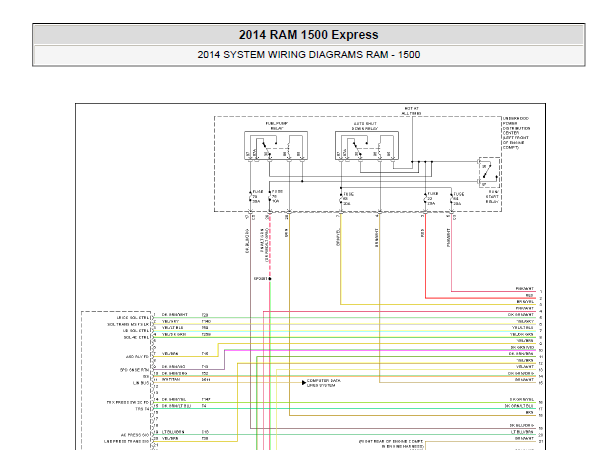Click the 'HOT AT ALL TIMES' label

coord(411,111)
